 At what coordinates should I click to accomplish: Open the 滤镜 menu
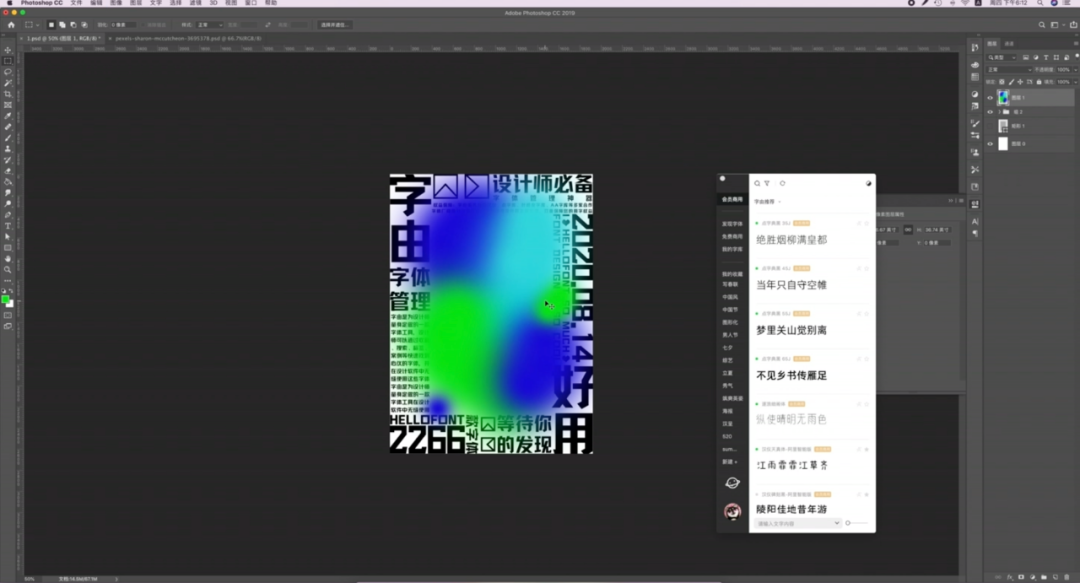(196, 3)
